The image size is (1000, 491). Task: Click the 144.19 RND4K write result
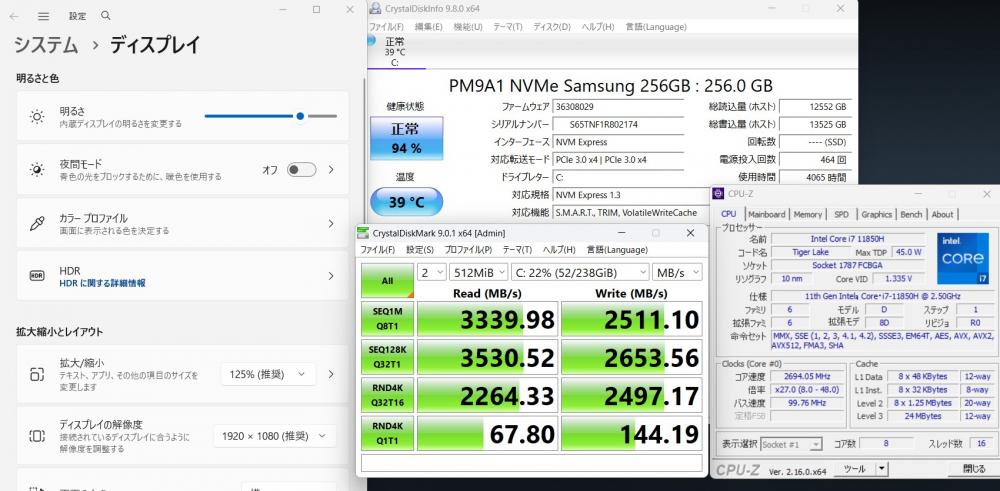coord(631,434)
